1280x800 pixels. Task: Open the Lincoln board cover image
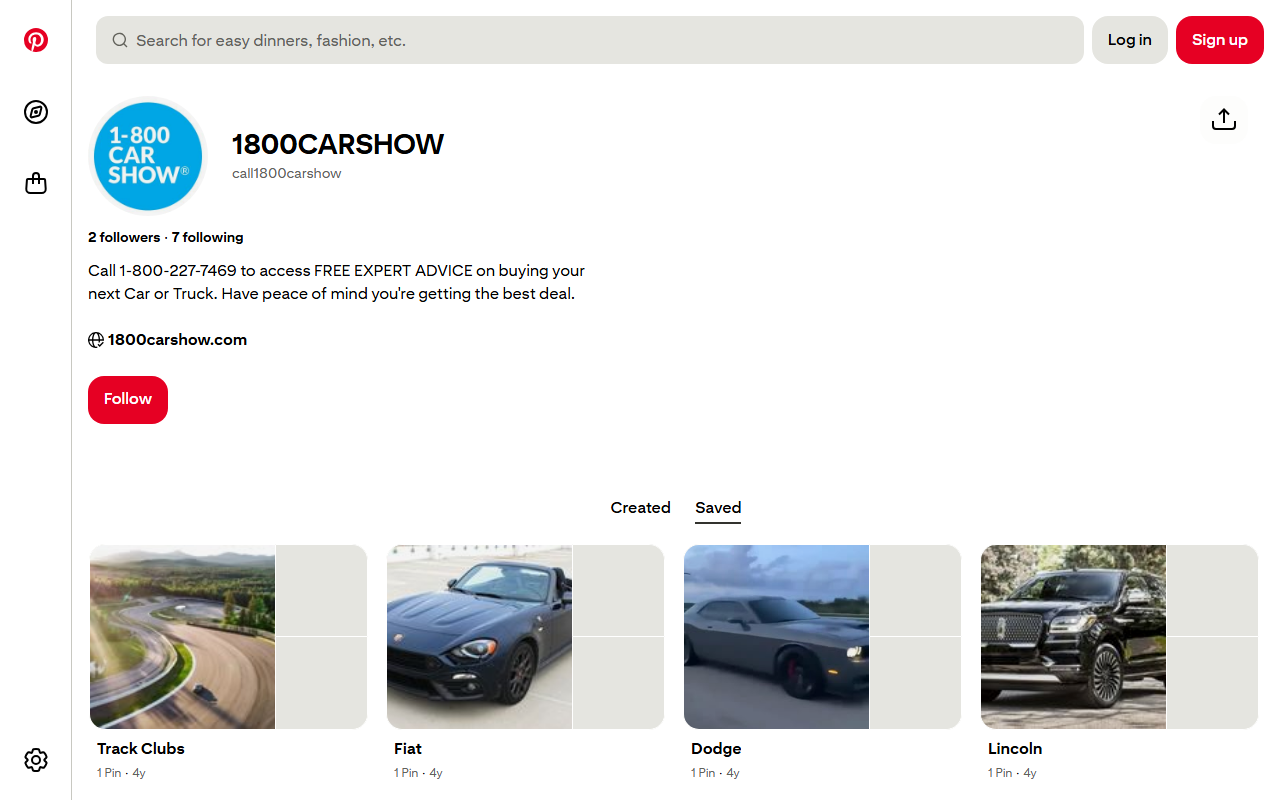(x=1119, y=637)
